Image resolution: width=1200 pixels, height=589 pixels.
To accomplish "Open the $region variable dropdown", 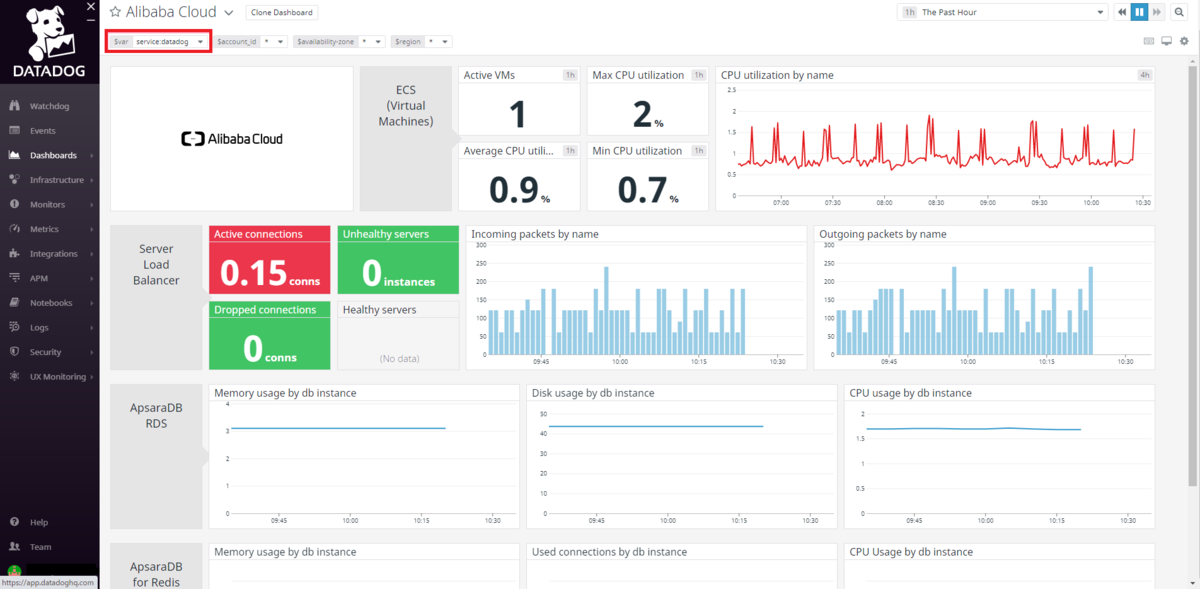I will [422, 42].
